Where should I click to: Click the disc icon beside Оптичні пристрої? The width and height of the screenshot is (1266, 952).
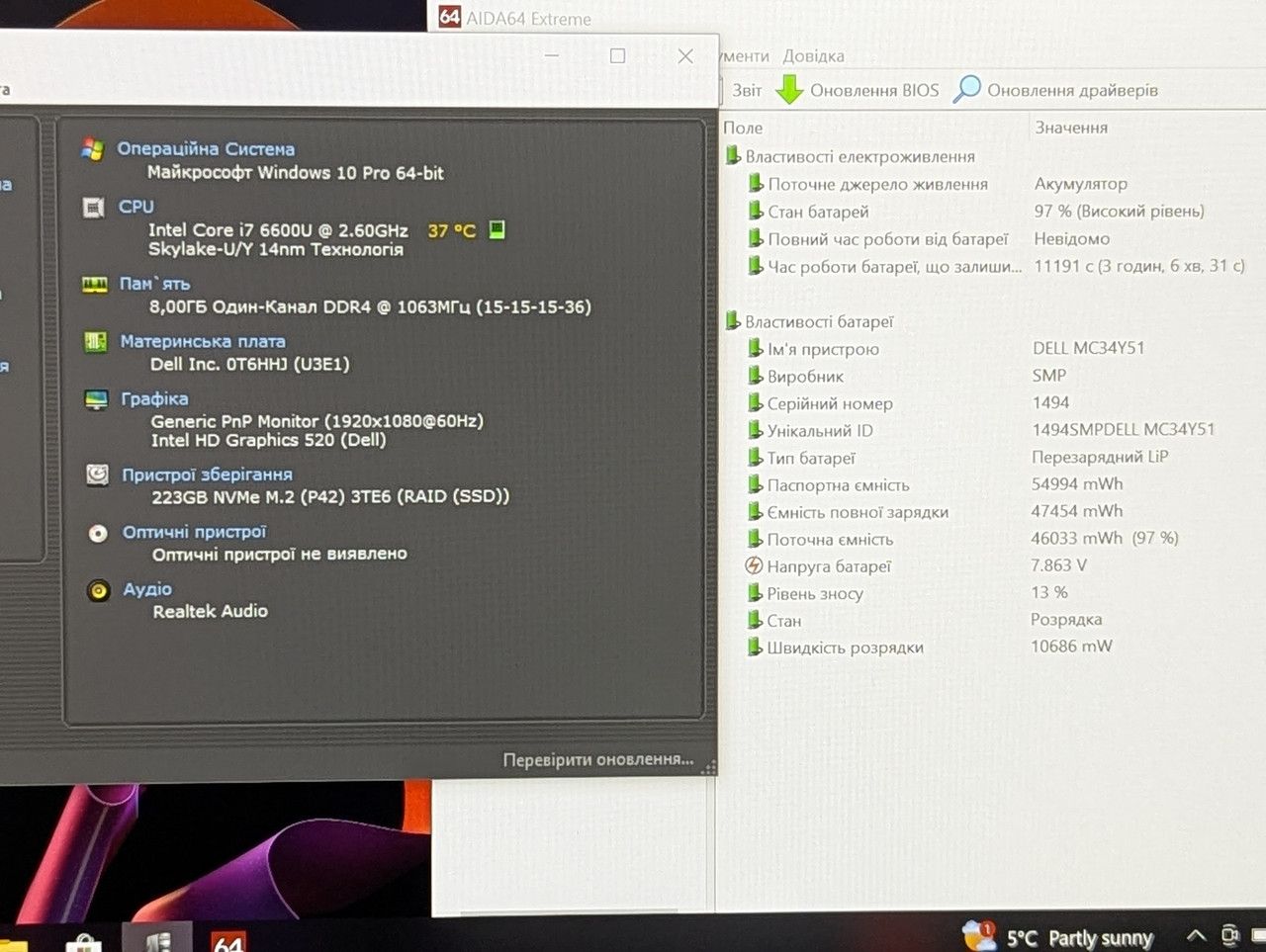coord(98,534)
